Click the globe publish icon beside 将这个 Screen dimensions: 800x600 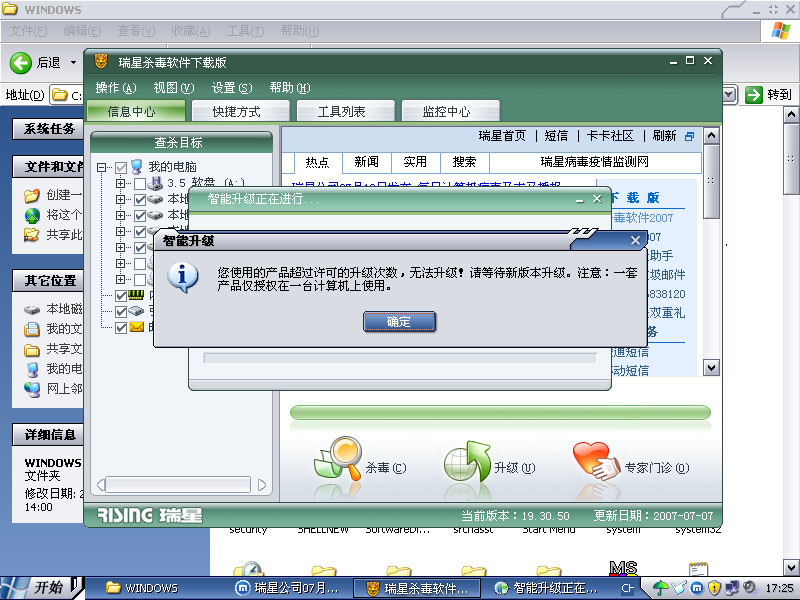coord(32,215)
